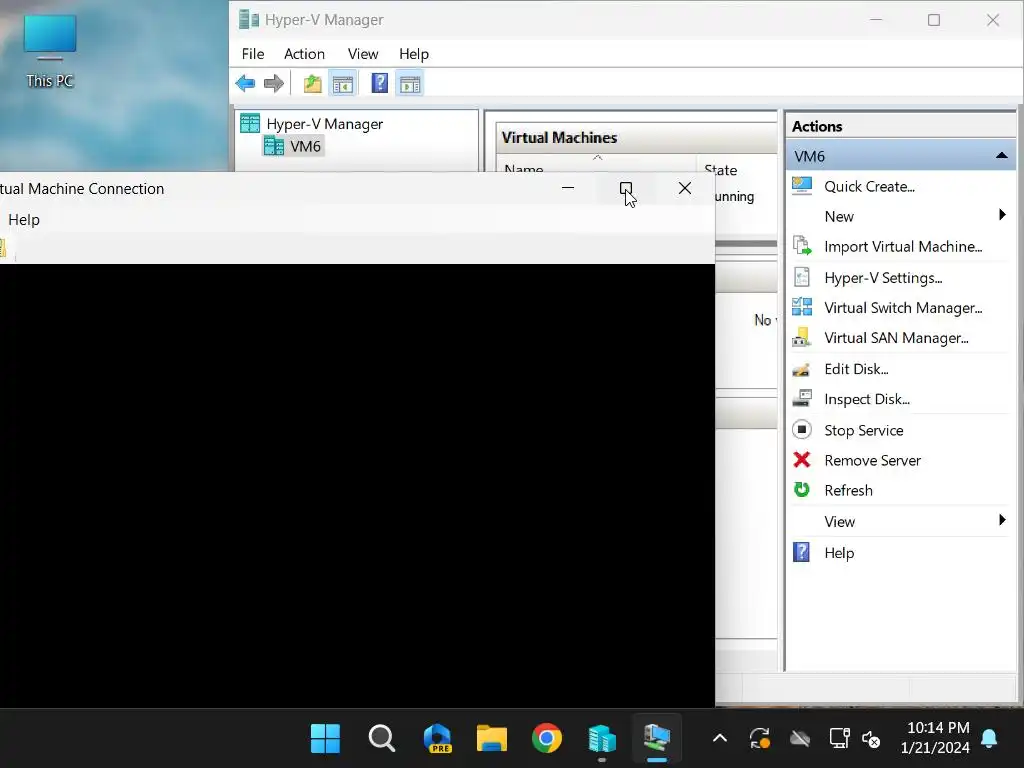Expand the New submenu arrow in Actions
The height and width of the screenshot is (768, 1024).
tap(1002, 215)
